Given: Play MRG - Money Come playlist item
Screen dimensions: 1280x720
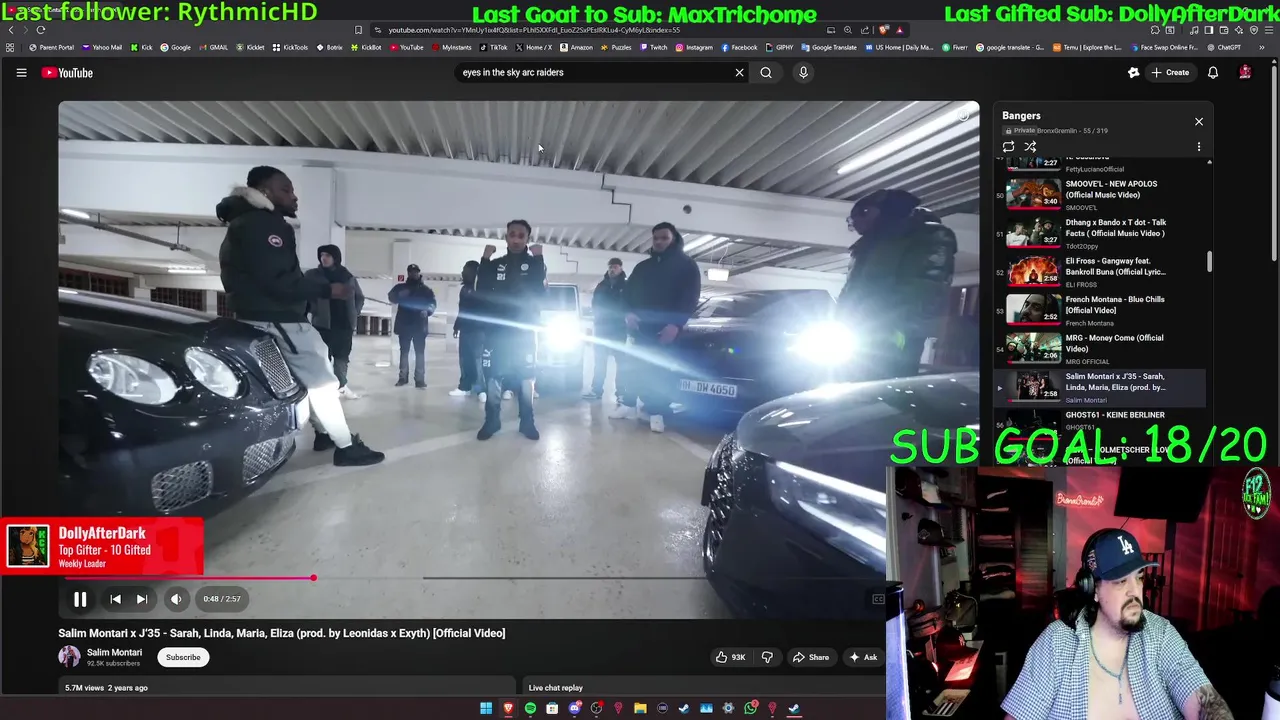Looking at the screenshot, I should point(1100,348).
